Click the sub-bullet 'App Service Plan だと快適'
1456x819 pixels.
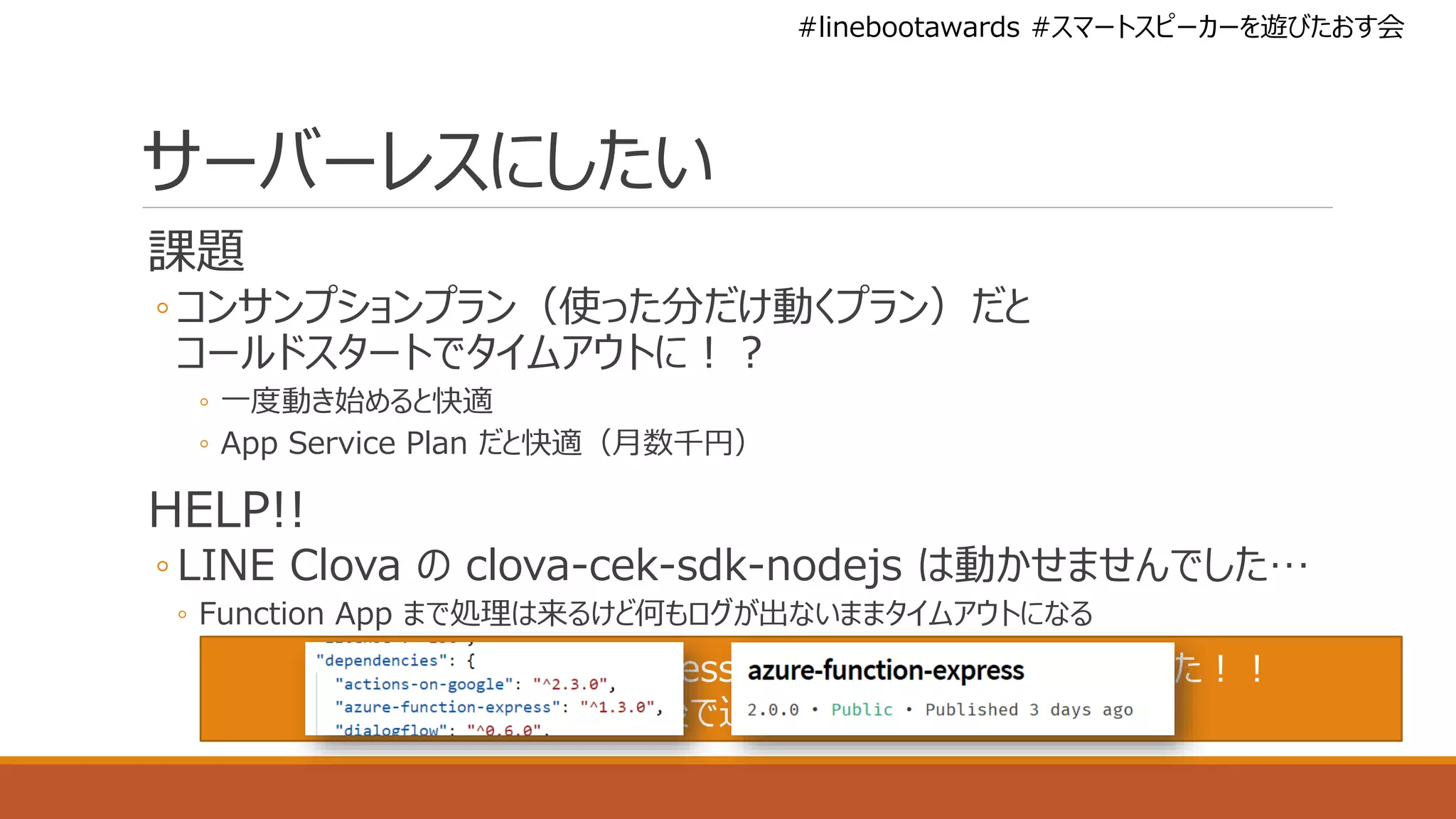pos(484,443)
